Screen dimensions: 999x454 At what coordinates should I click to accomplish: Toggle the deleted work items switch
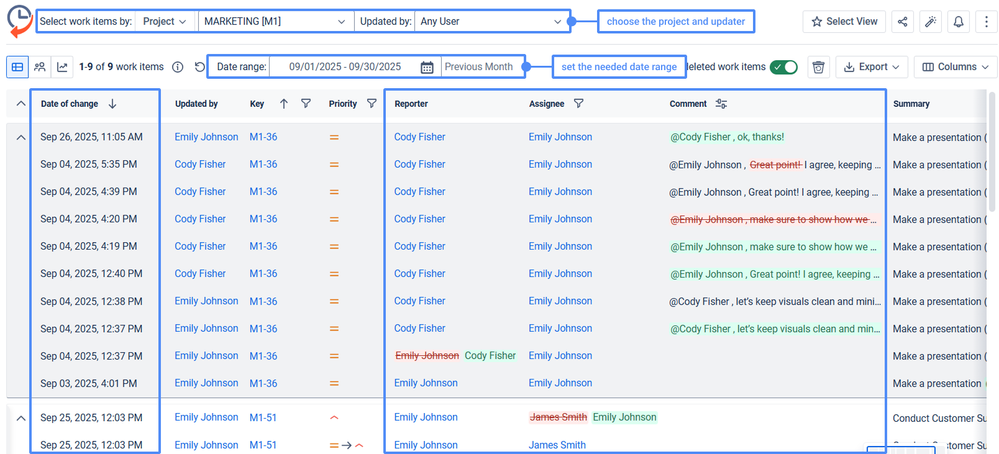(x=783, y=67)
